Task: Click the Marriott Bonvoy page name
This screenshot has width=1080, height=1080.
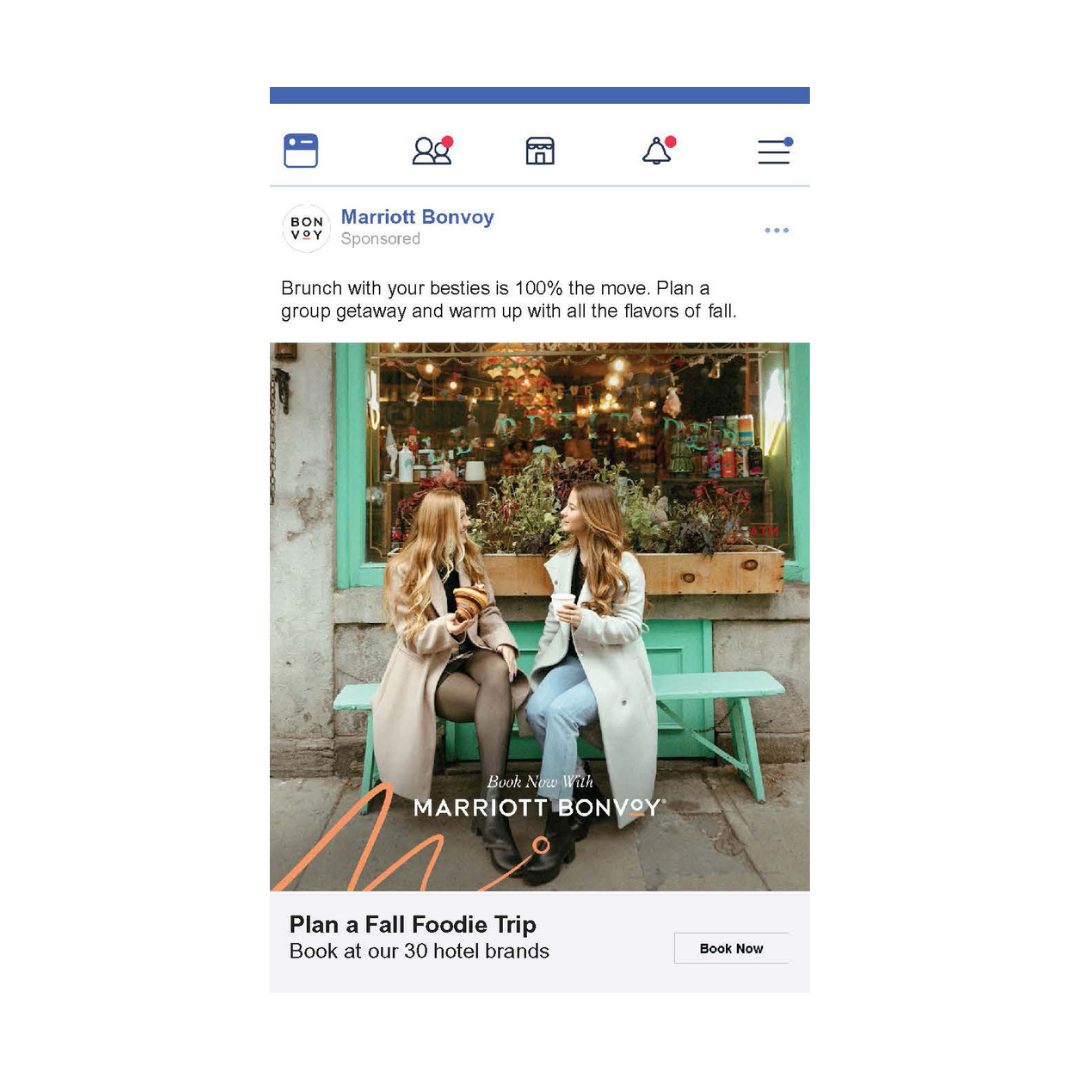Action: (417, 217)
